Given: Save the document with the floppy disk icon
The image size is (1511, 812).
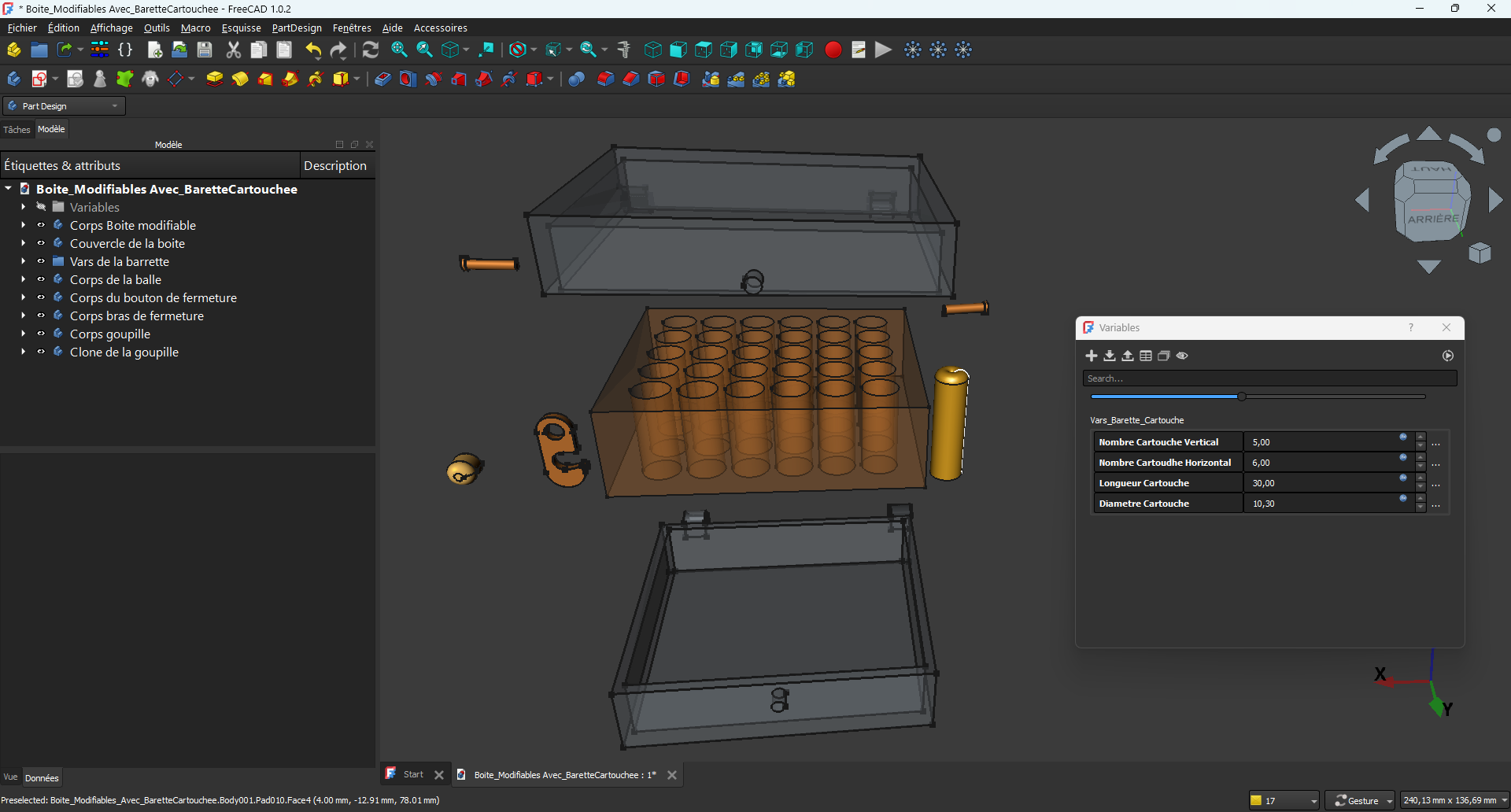Looking at the screenshot, I should (x=205, y=50).
